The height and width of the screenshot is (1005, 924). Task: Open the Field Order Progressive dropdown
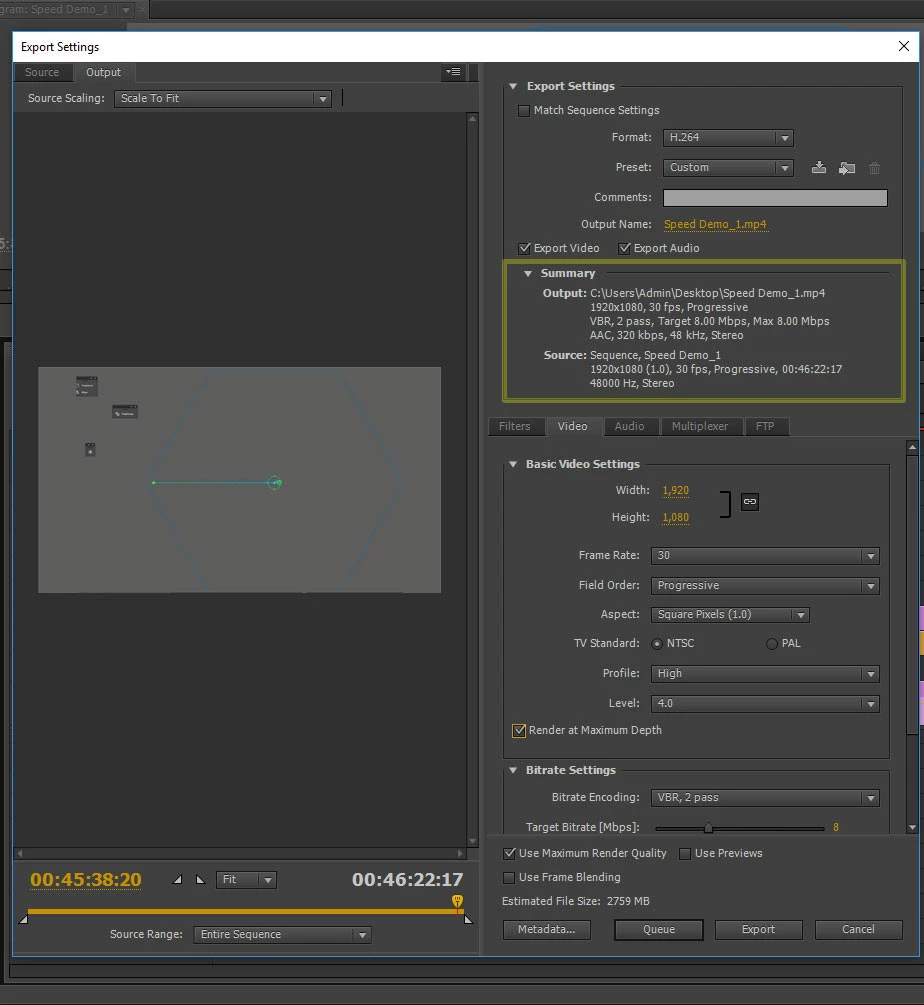[765, 586]
